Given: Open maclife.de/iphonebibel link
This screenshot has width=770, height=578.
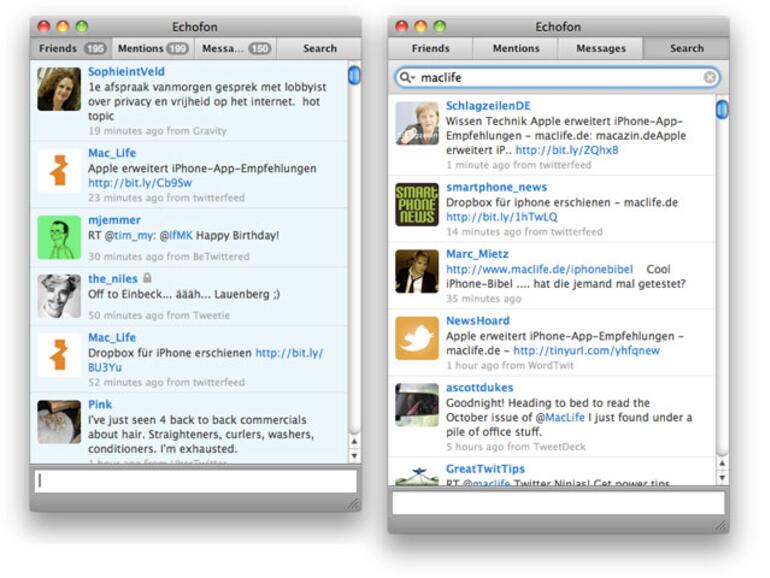Looking at the screenshot, I should click(x=539, y=270).
